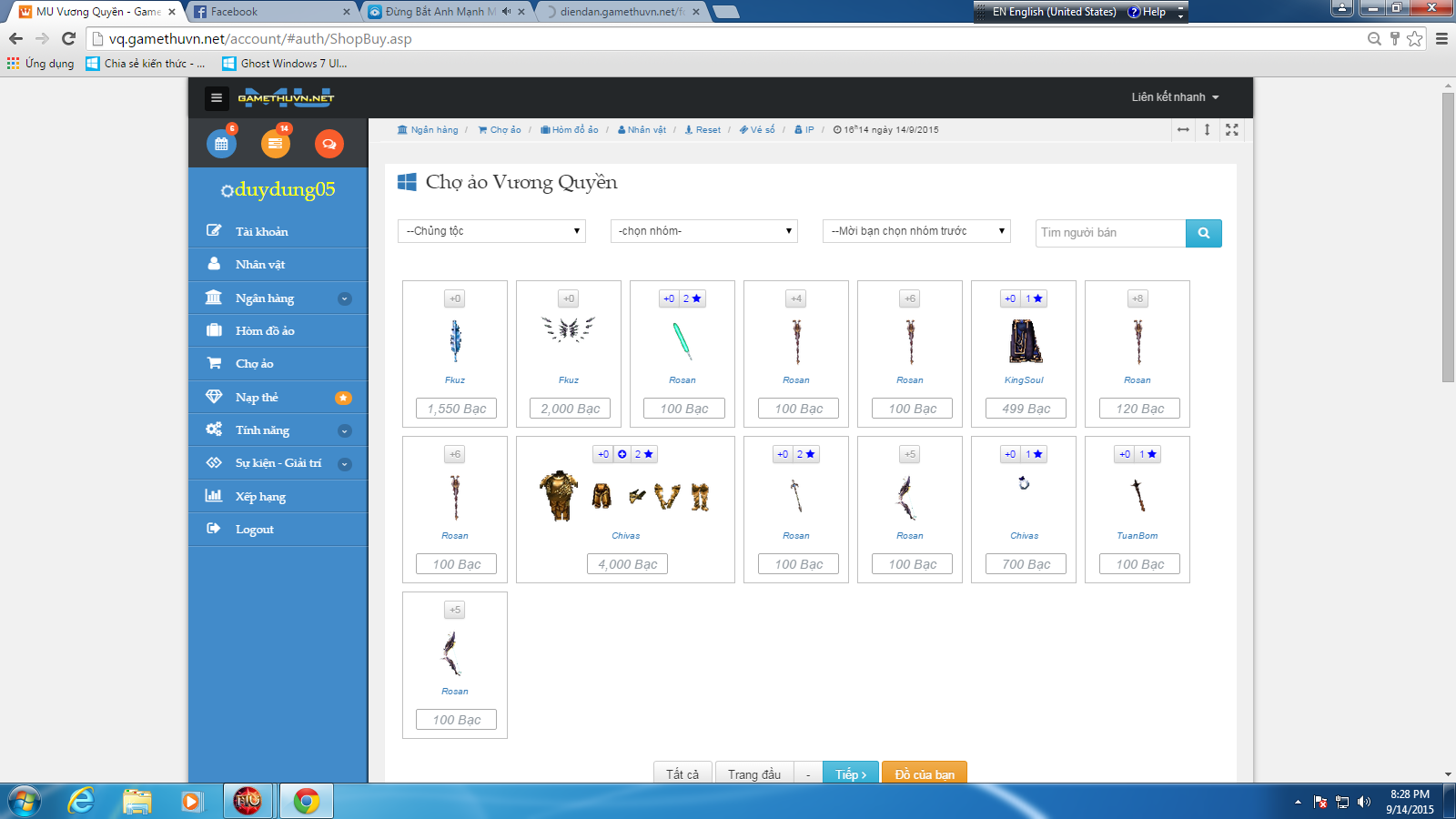Open the chọn nhóm dropdown
Viewport: 1456px width, 819px height.
(x=703, y=231)
